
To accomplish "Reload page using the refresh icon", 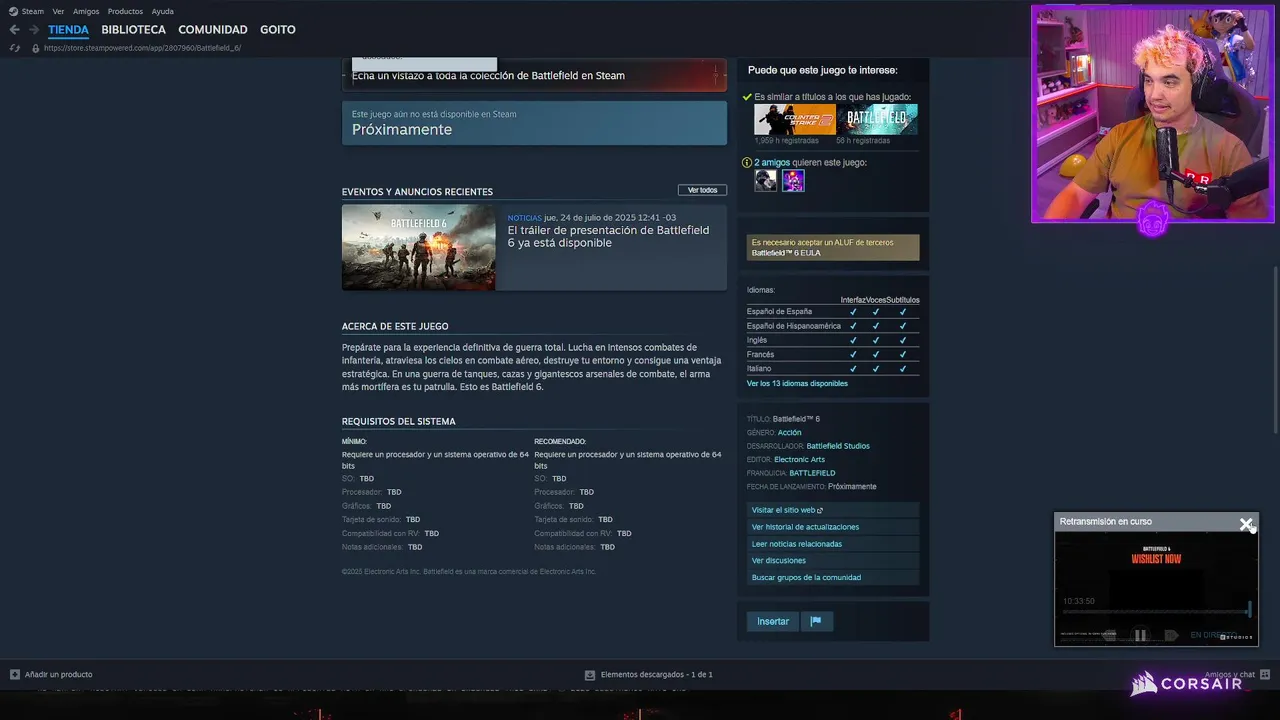I will pyautogui.click(x=14, y=48).
